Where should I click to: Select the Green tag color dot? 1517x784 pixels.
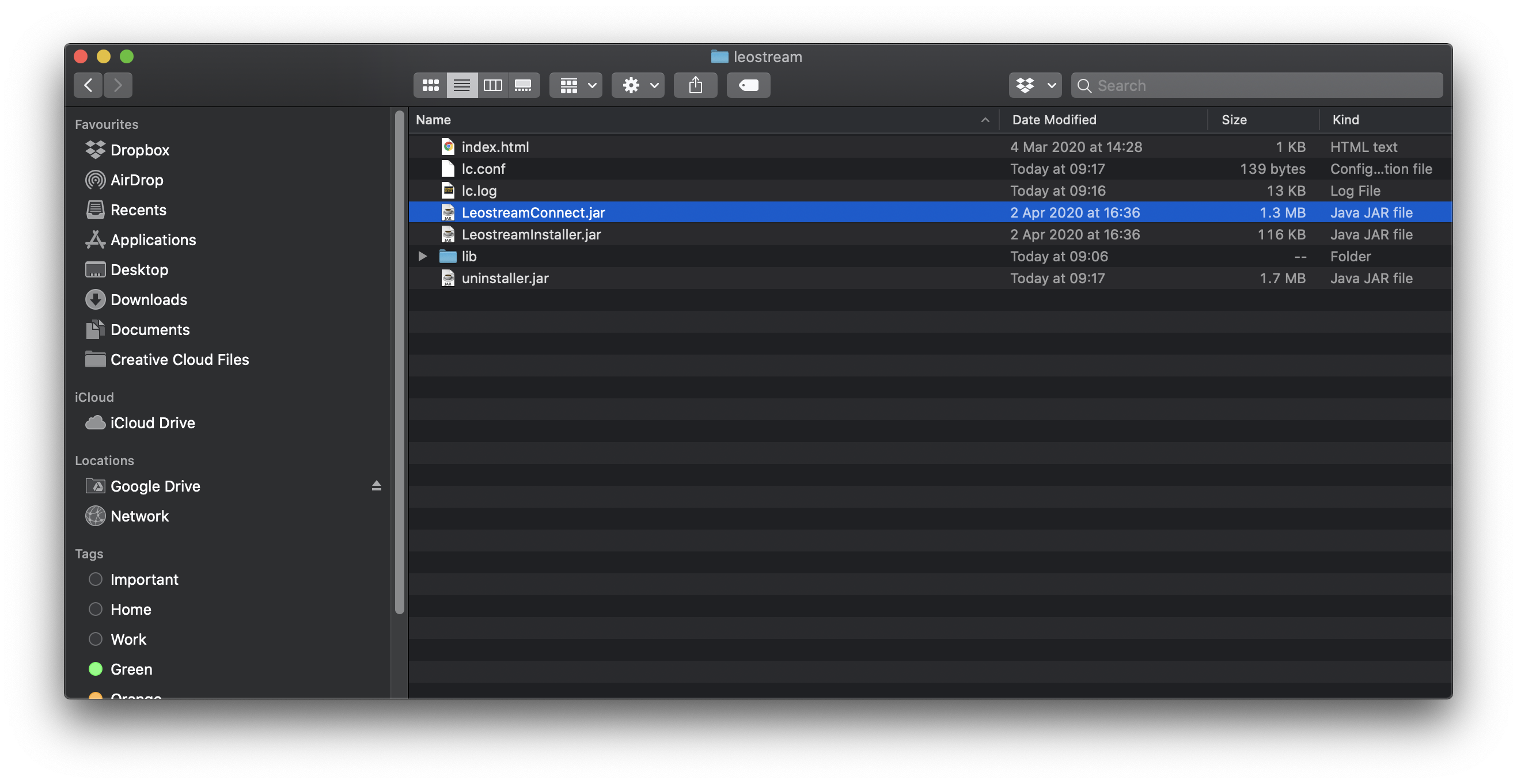[96, 669]
